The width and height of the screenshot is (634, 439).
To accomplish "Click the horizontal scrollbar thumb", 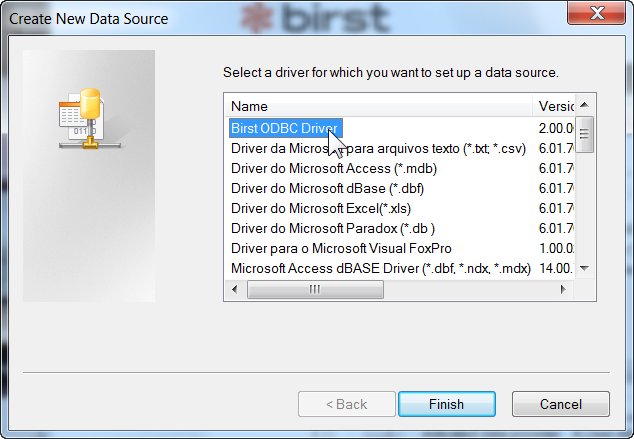I will (x=315, y=289).
